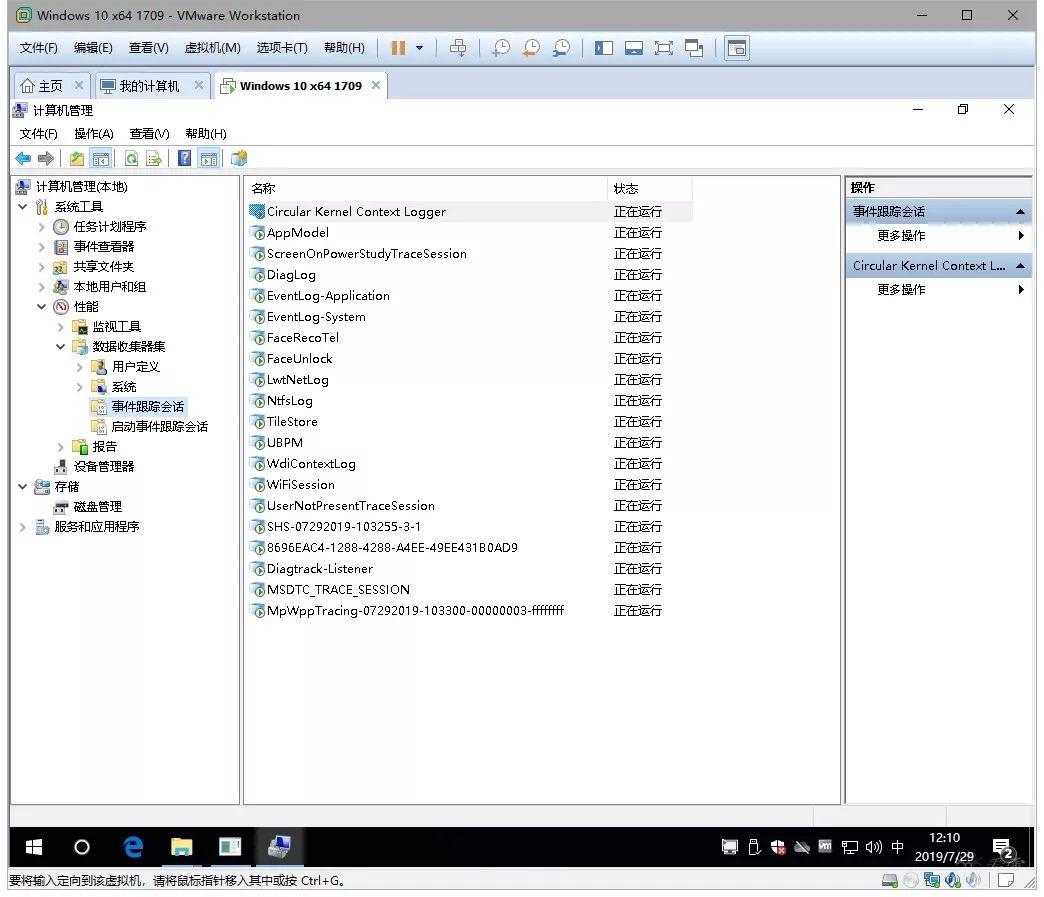Take a snapshot using the VMware snapshot icon

(x=500, y=47)
